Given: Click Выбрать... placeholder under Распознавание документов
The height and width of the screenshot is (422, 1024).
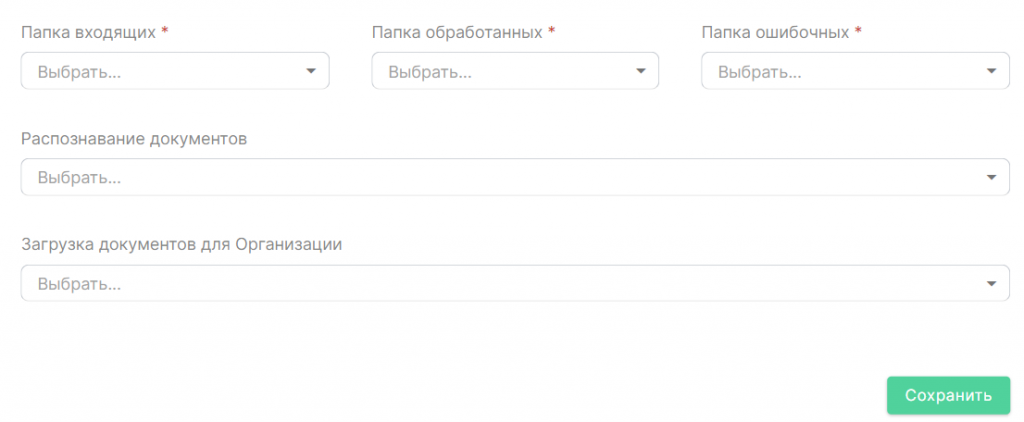Looking at the screenshot, I should (79, 178).
